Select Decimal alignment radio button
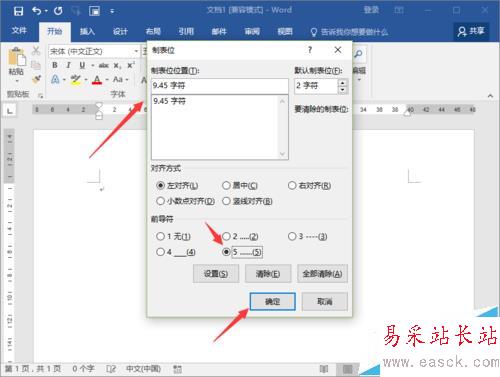The height and width of the screenshot is (377, 500). coord(161,201)
